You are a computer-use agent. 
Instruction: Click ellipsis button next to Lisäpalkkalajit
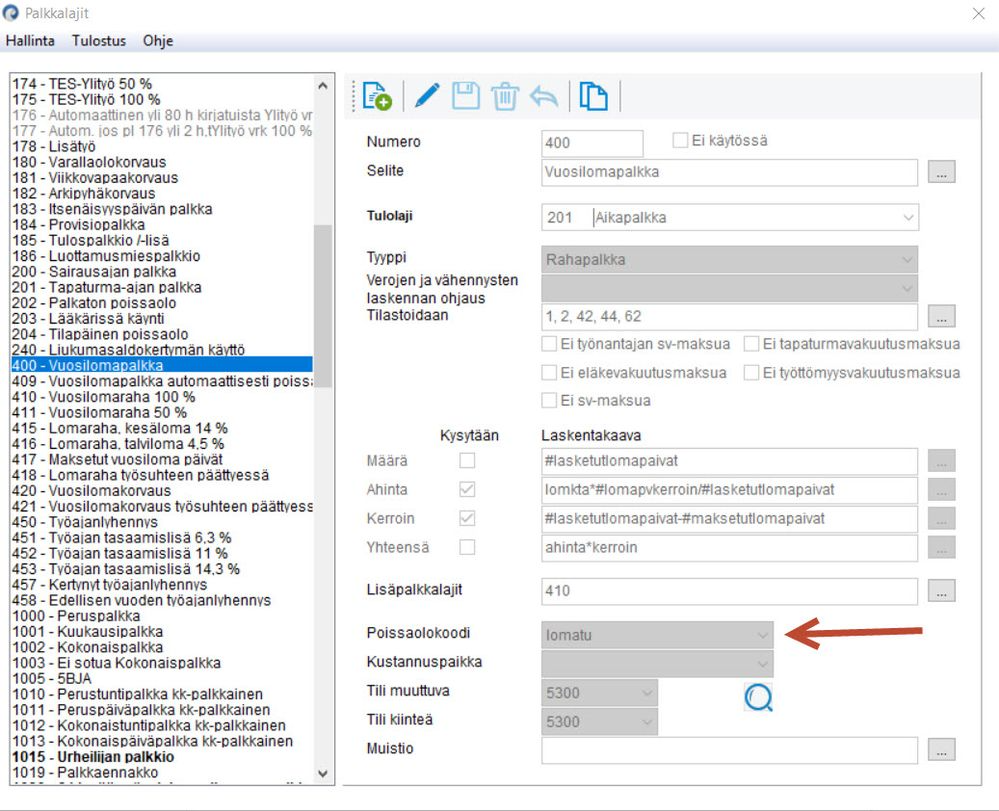pyautogui.click(x=942, y=591)
